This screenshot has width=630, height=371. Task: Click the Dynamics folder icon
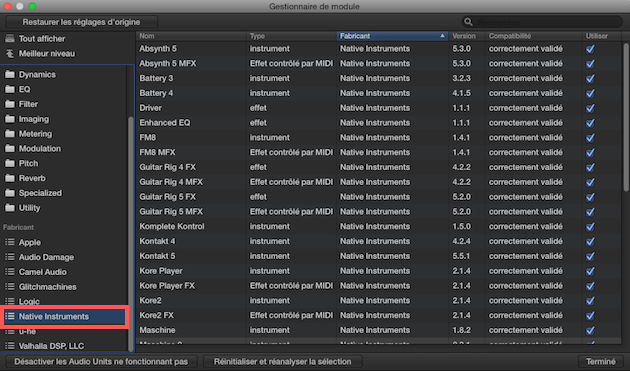(x=10, y=74)
